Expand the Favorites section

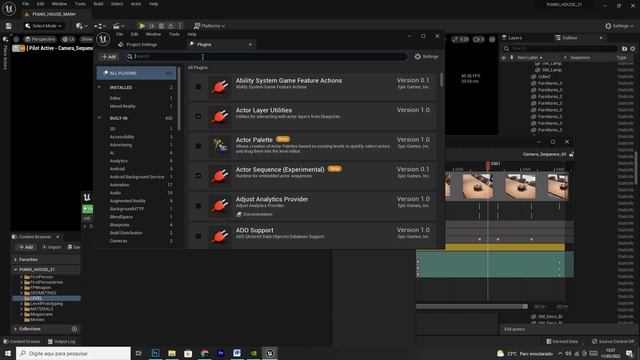coord(16,260)
